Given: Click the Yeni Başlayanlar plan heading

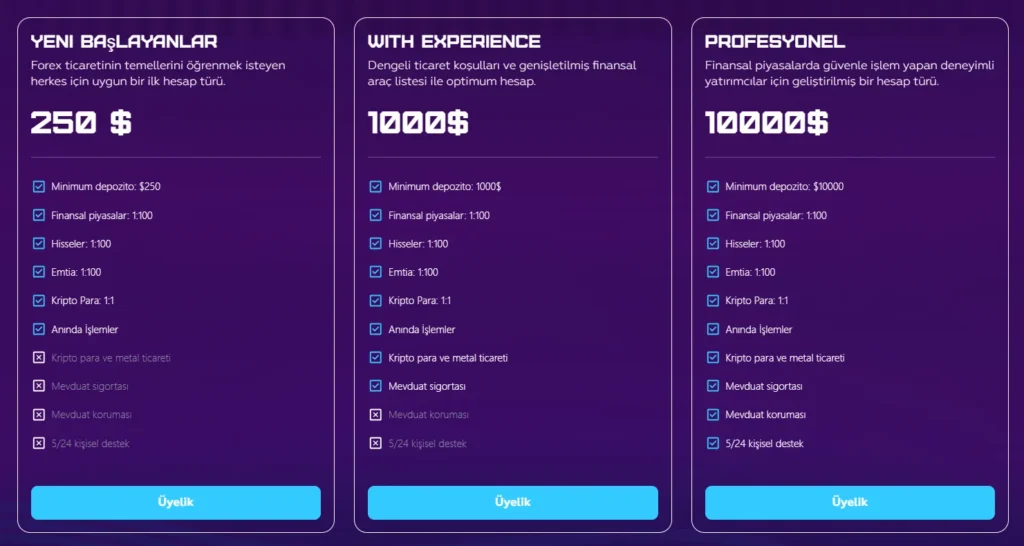Looking at the screenshot, I should [124, 42].
